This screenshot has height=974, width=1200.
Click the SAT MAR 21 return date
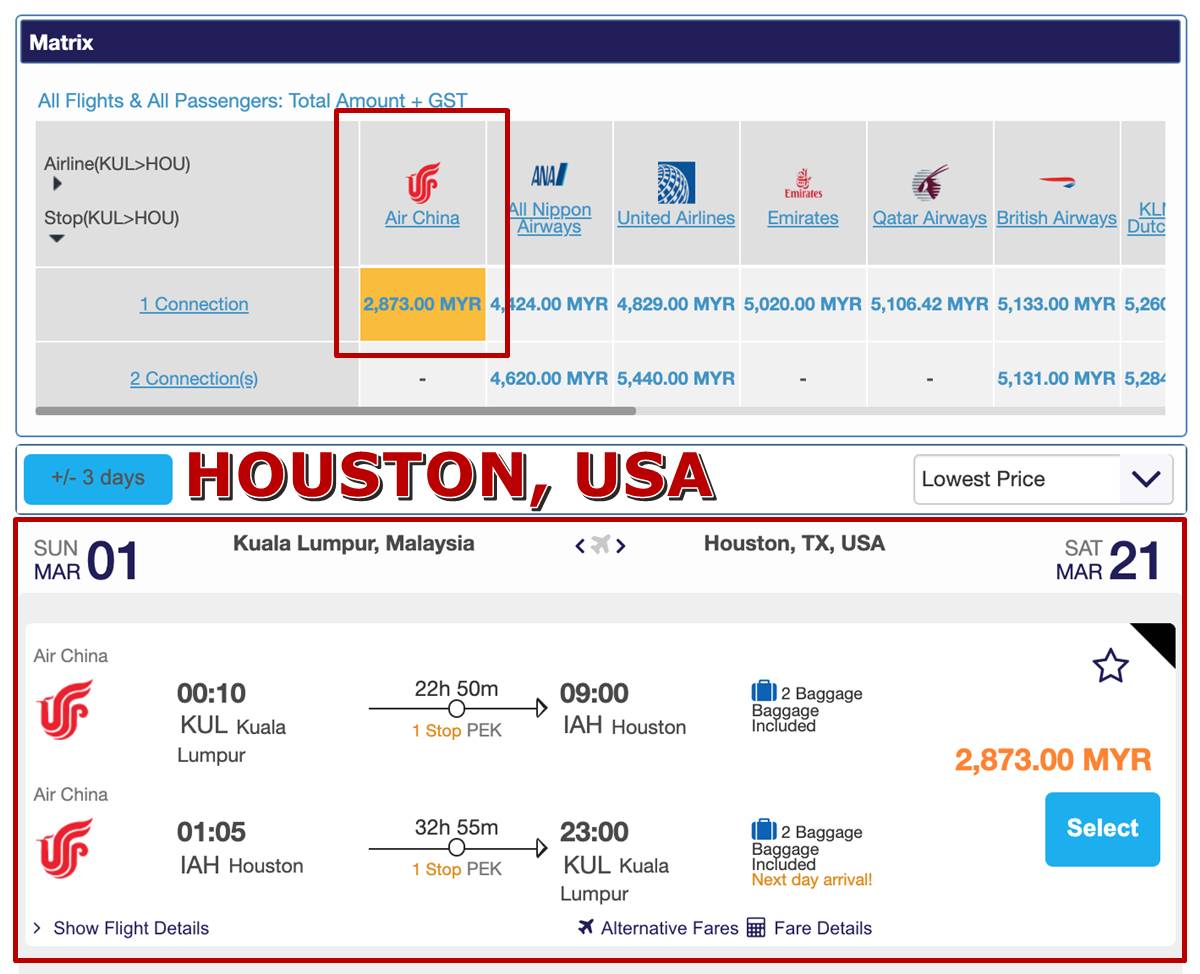coord(1108,560)
